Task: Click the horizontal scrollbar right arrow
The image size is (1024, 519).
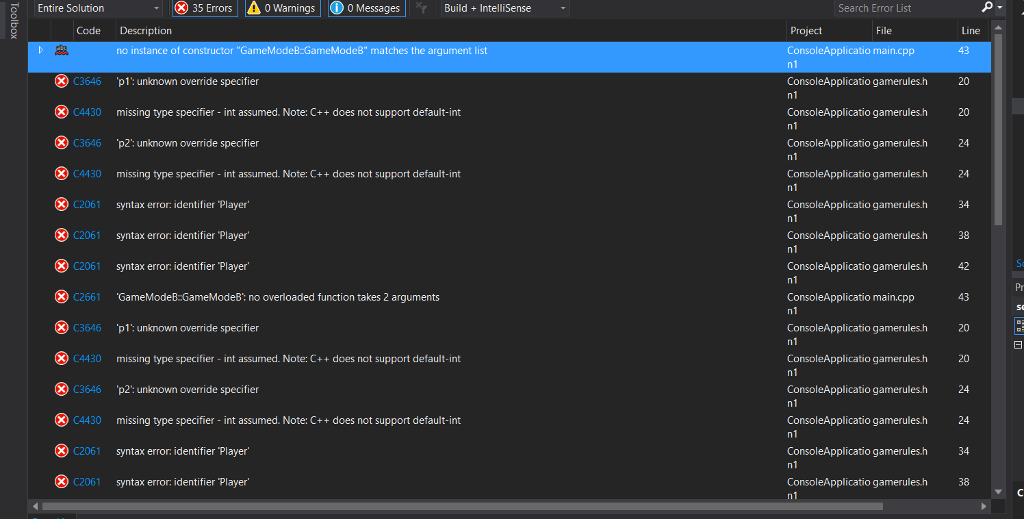Action: [984, 506]
